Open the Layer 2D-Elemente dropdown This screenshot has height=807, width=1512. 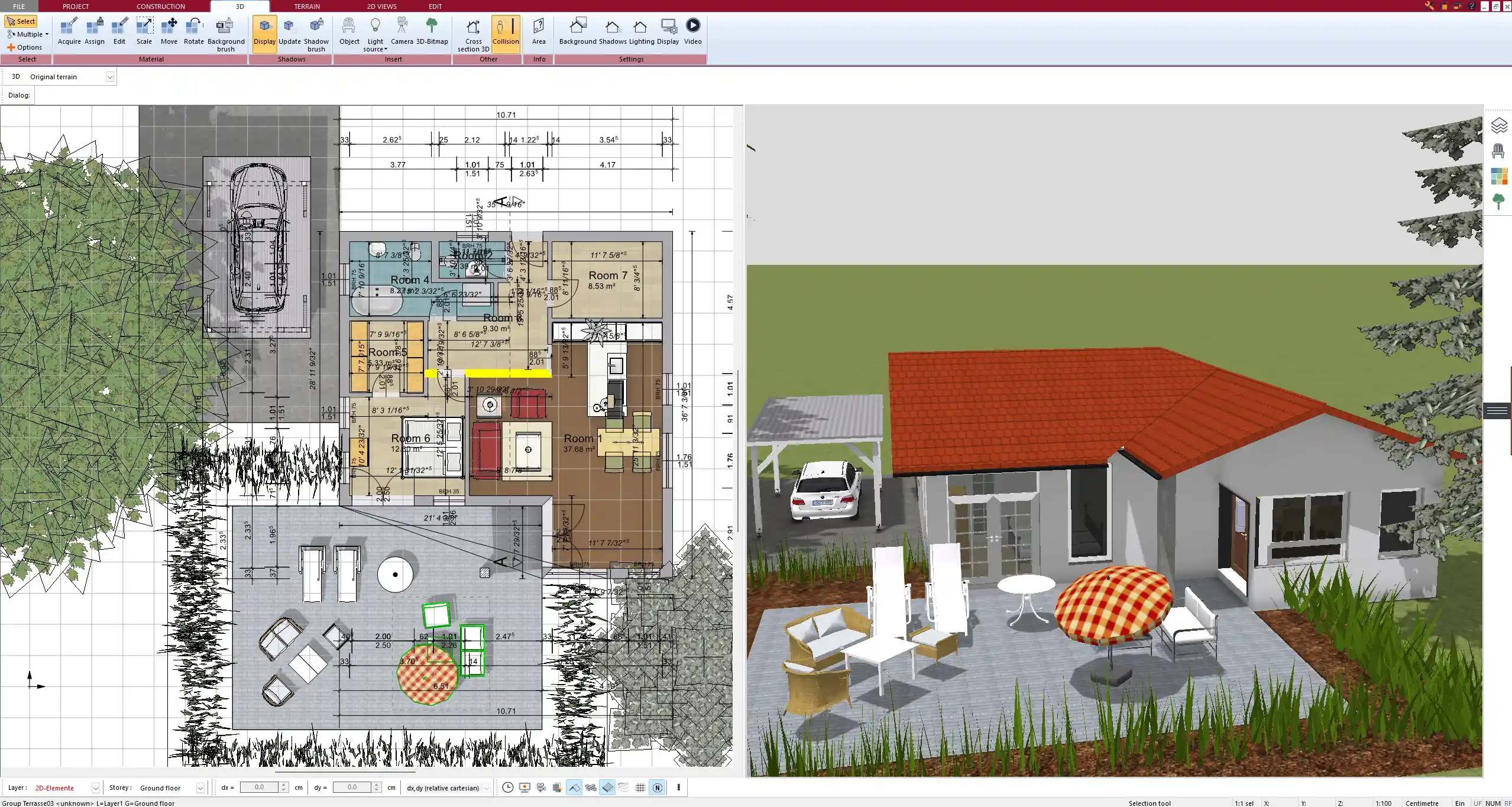[x=95, y=788]
